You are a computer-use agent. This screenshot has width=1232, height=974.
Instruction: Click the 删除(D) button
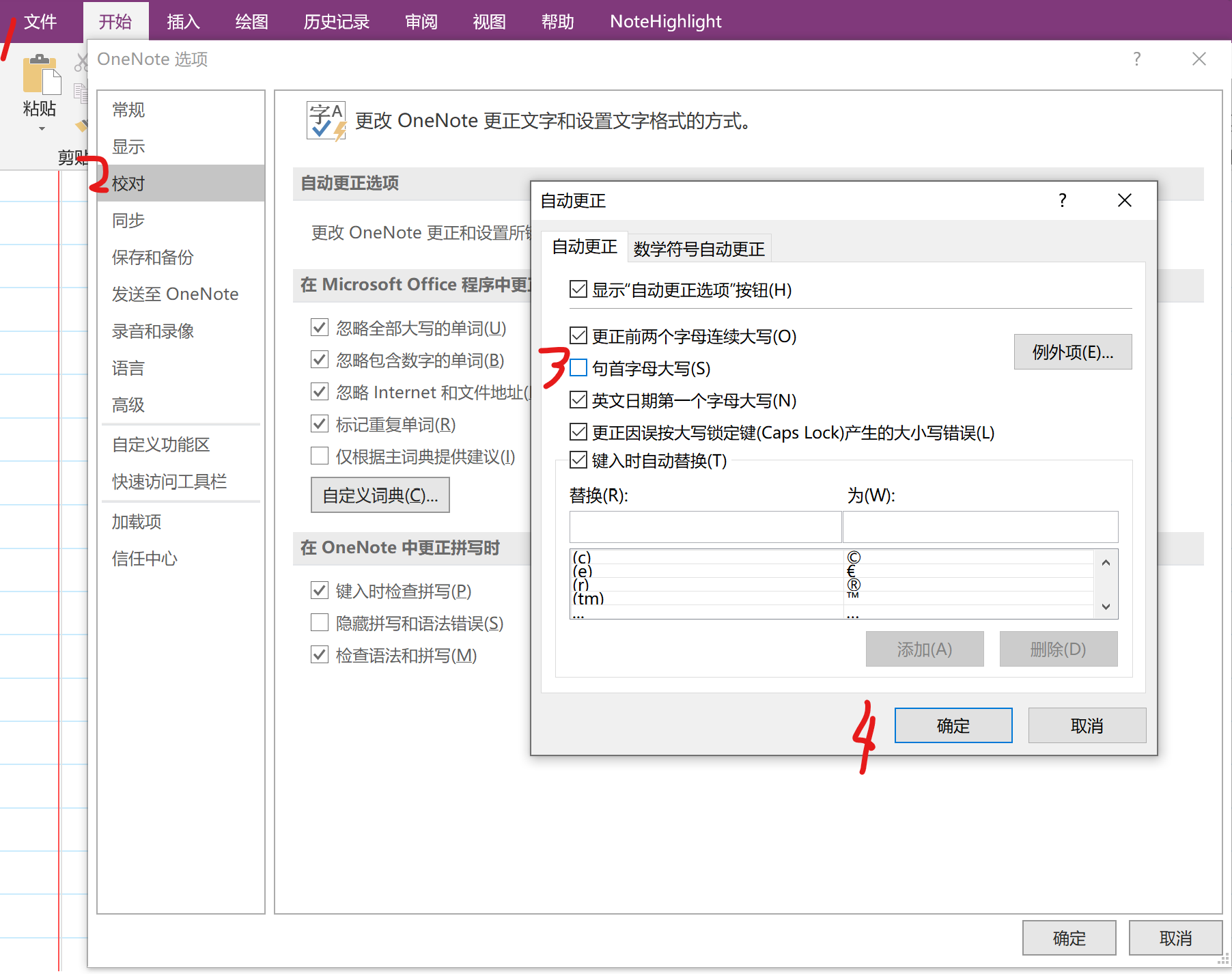coord(1059,649)
